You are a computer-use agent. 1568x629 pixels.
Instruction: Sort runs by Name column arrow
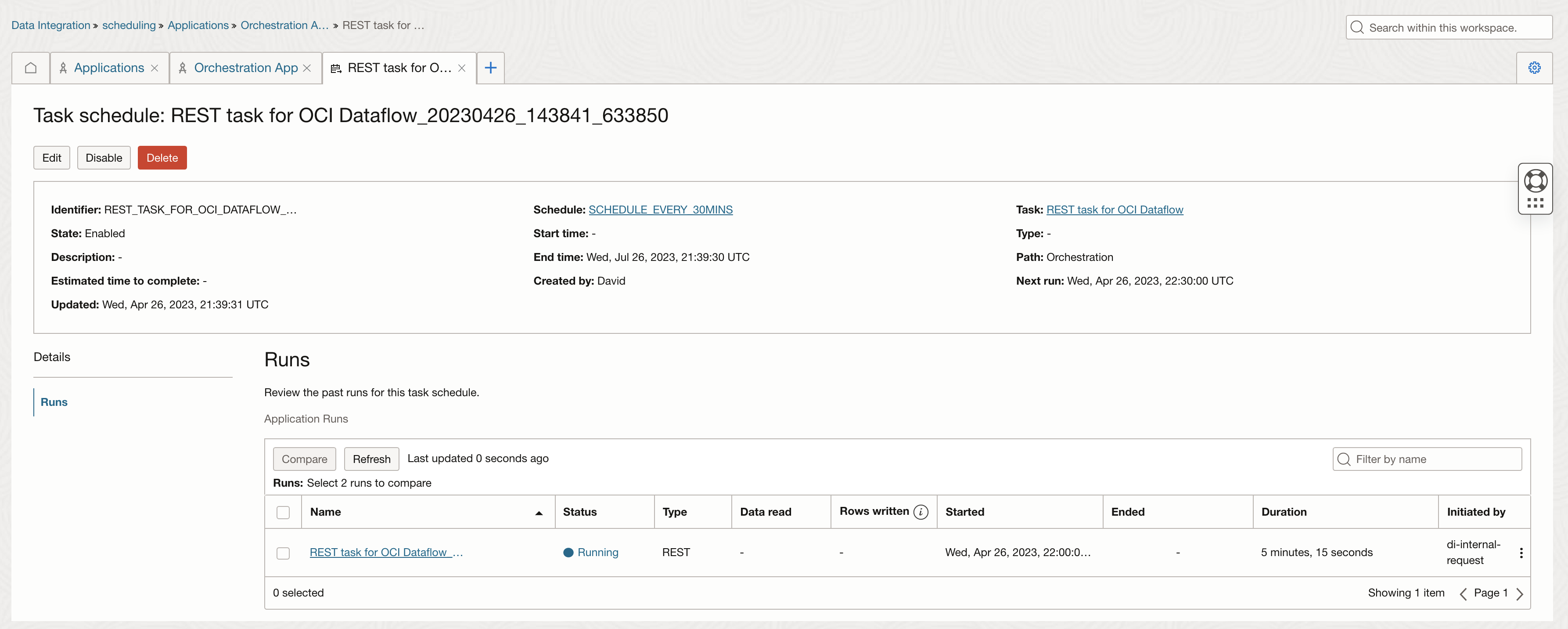(x=539, y=513)
